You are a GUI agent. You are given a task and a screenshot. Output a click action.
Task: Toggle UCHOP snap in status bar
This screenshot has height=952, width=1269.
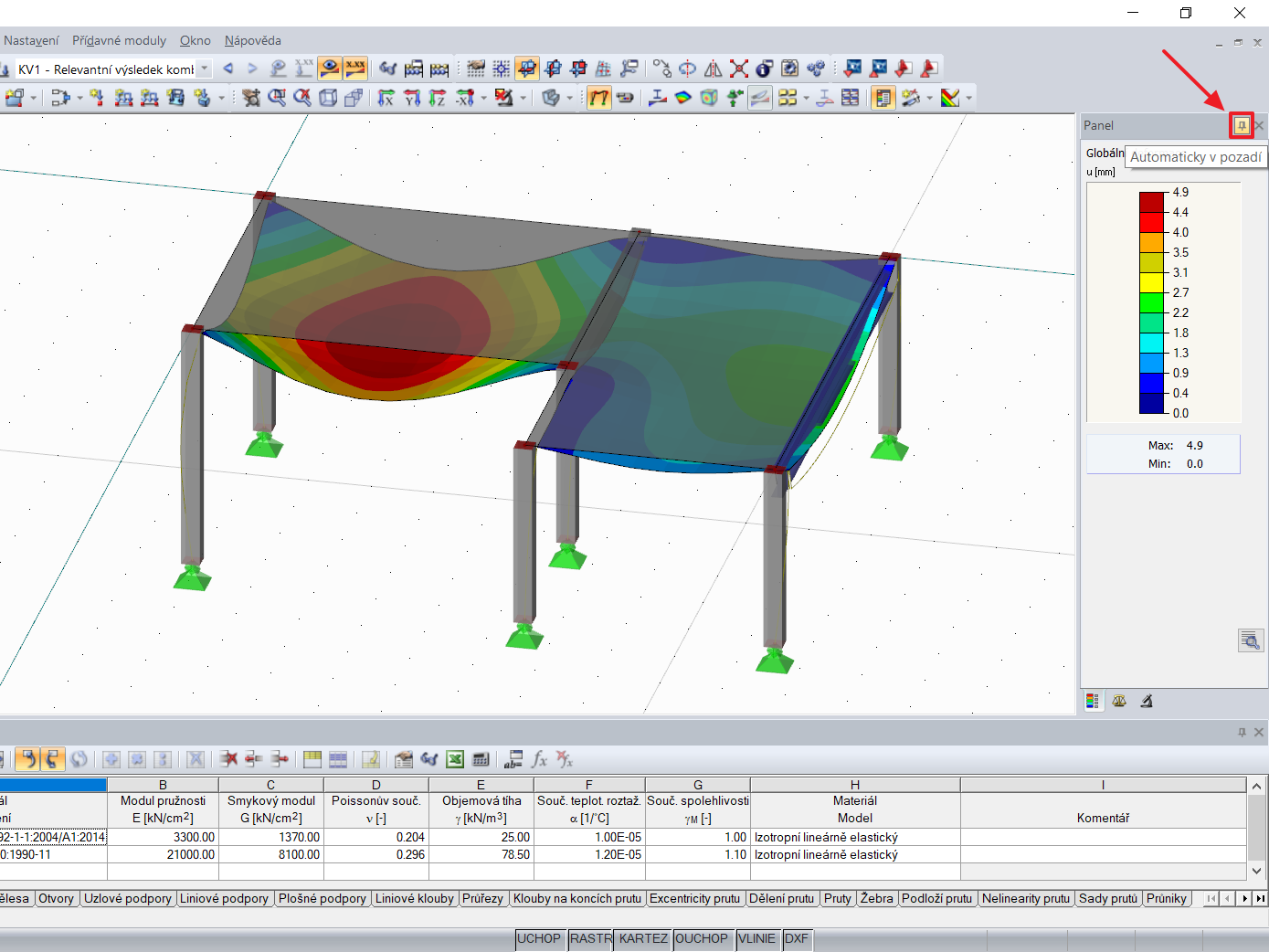pyautogui.click(x=539, y=938)
